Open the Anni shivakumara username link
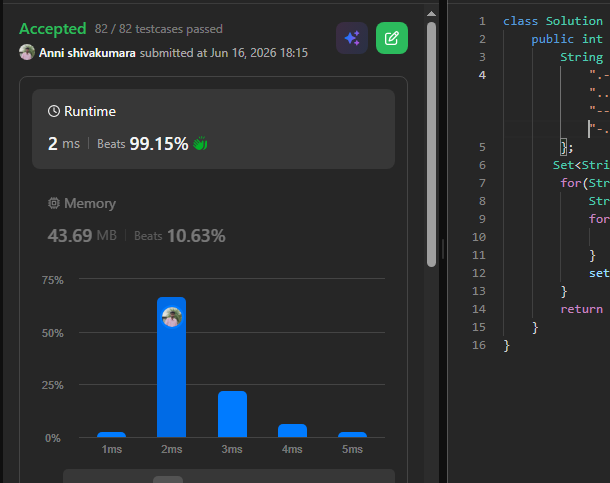Image resolution: width=610 pixels, height=483 pixels. [x=87, y=53]
